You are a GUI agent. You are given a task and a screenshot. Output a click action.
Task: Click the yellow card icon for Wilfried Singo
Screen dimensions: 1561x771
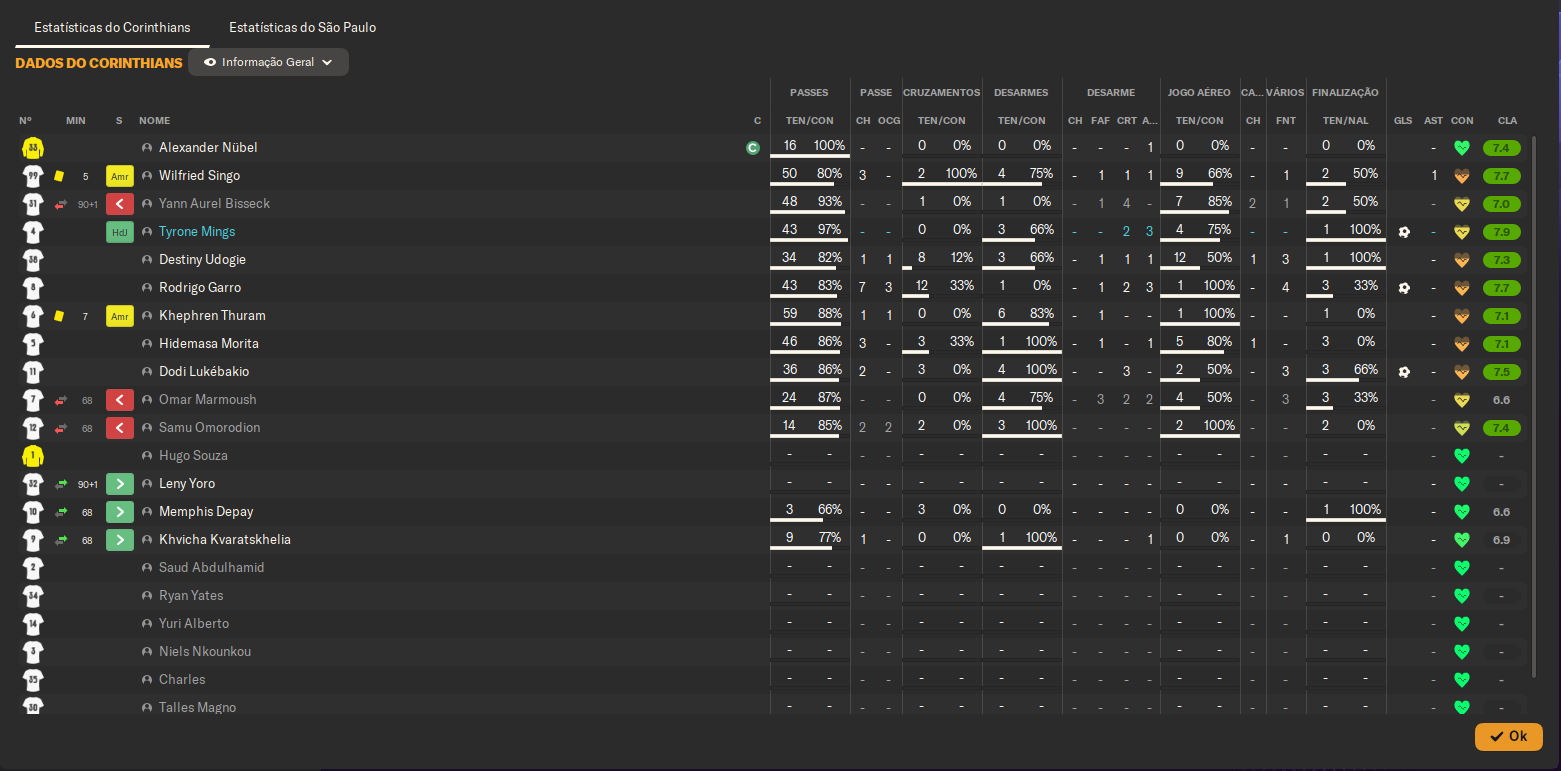59,176
